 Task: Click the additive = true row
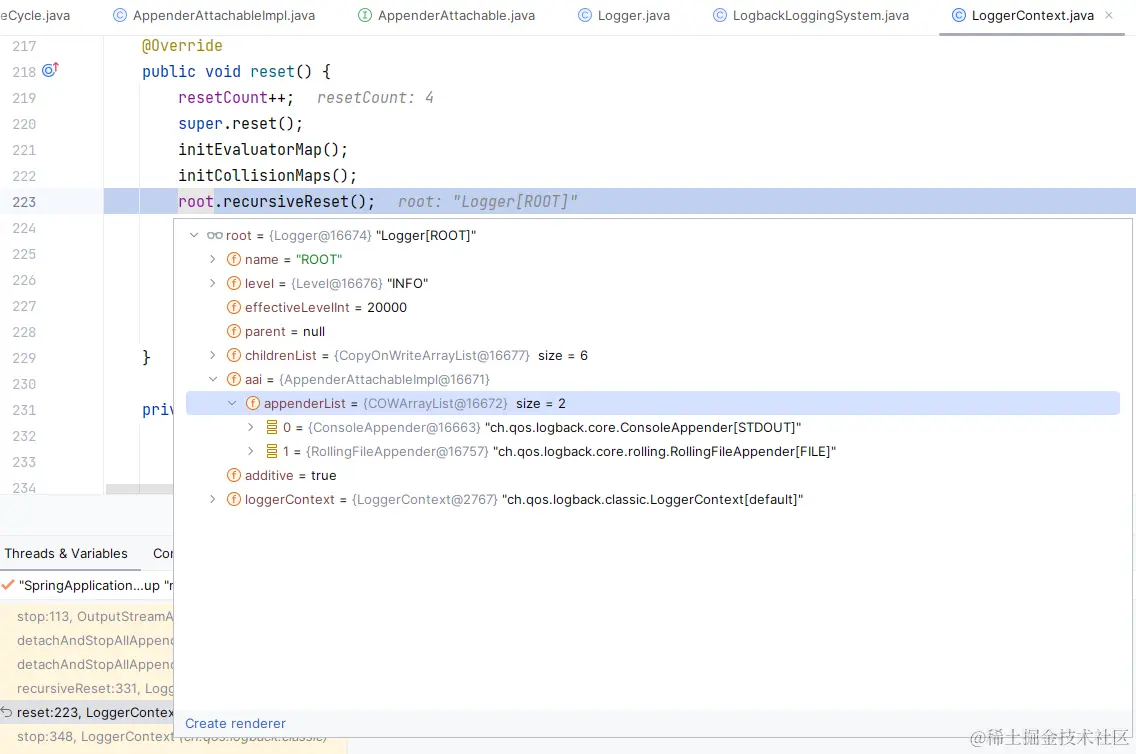pyautogui.click(x=653, y=475)
